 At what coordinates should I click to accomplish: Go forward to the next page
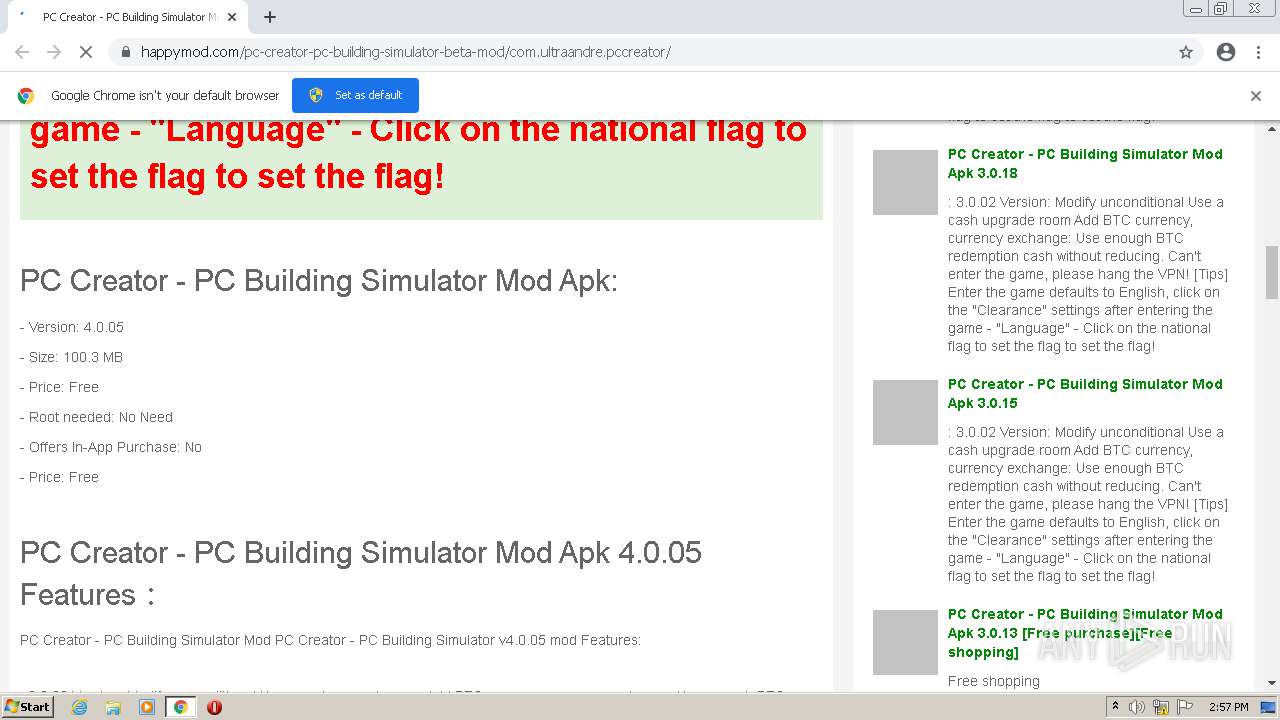54,52
